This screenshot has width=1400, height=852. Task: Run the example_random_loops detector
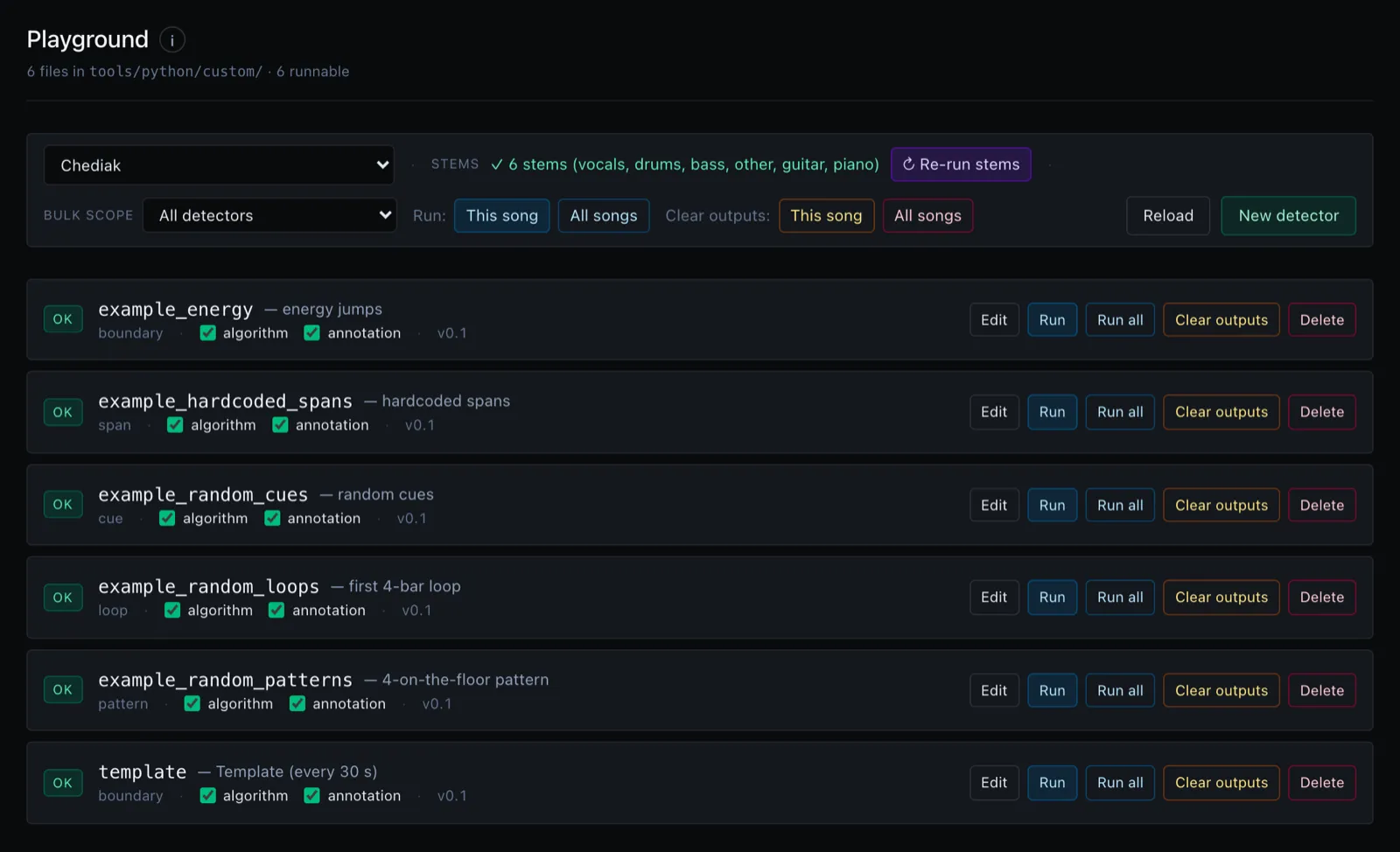click(1053, 597)
